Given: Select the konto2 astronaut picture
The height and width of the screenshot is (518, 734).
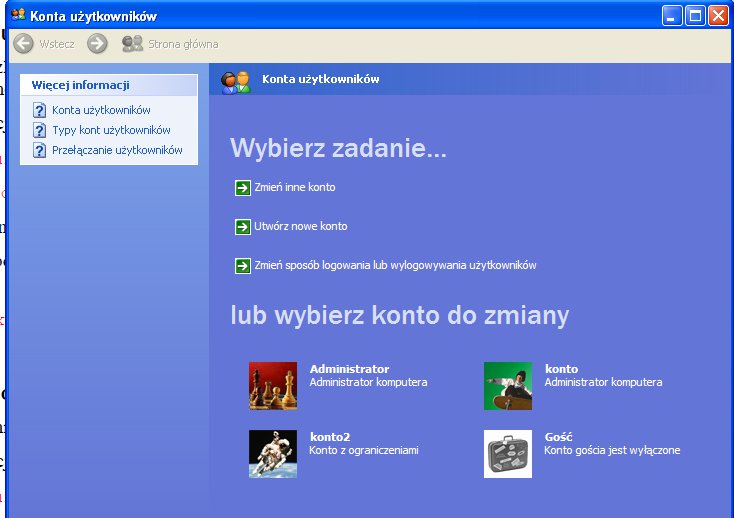Looking at the screenshot, I should [273, 454].
